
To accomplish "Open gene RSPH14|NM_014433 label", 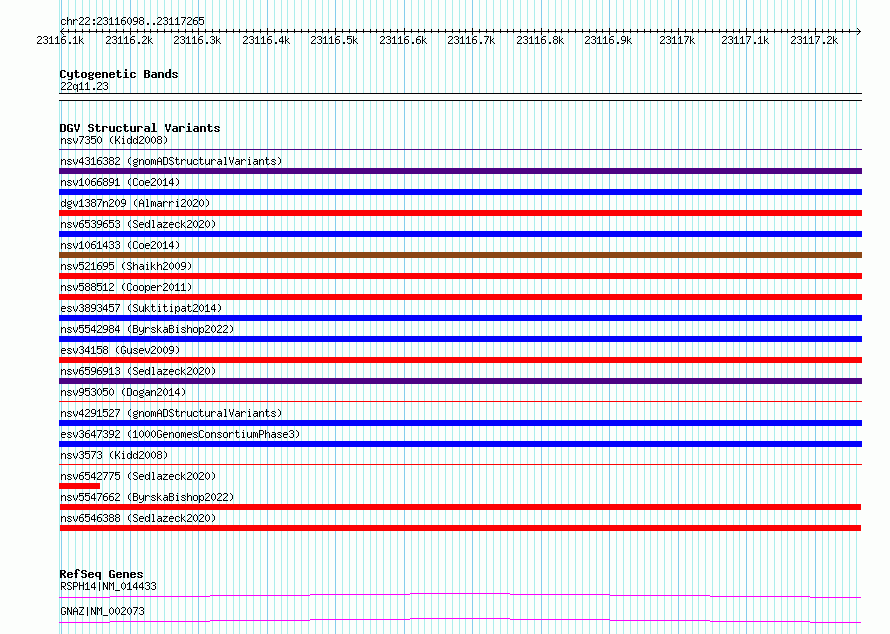I will [x=108, y=586].
